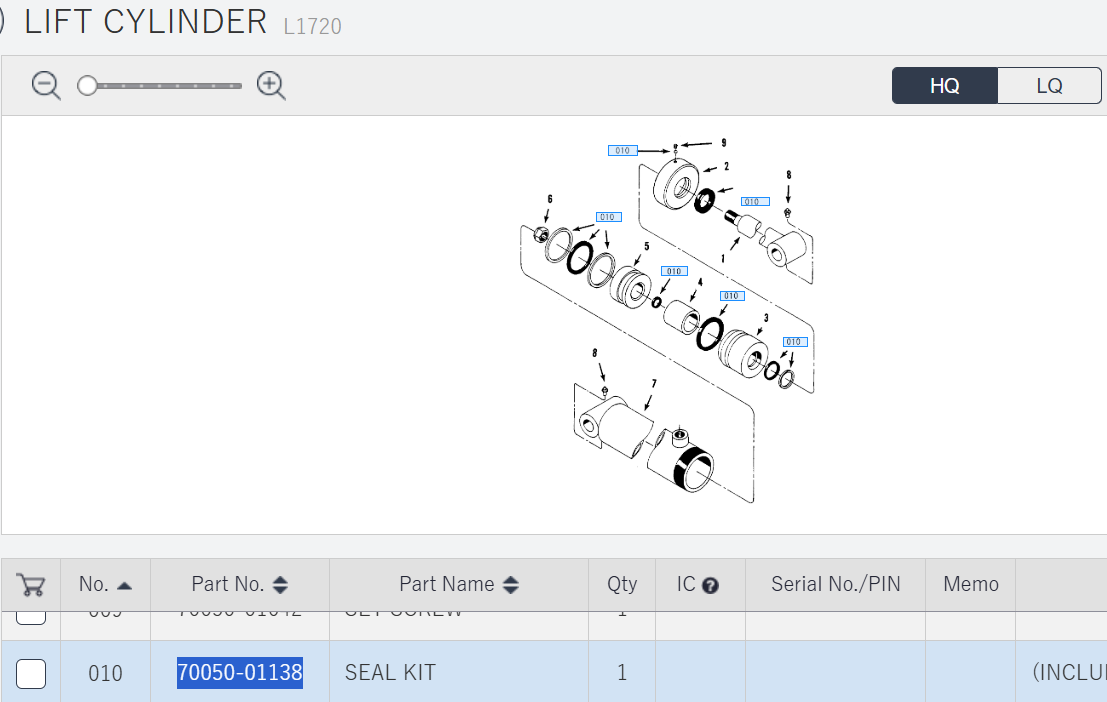Switch diagram to LQ quality
This screenshot has height=702, width=1107.
pos(1049,85)
